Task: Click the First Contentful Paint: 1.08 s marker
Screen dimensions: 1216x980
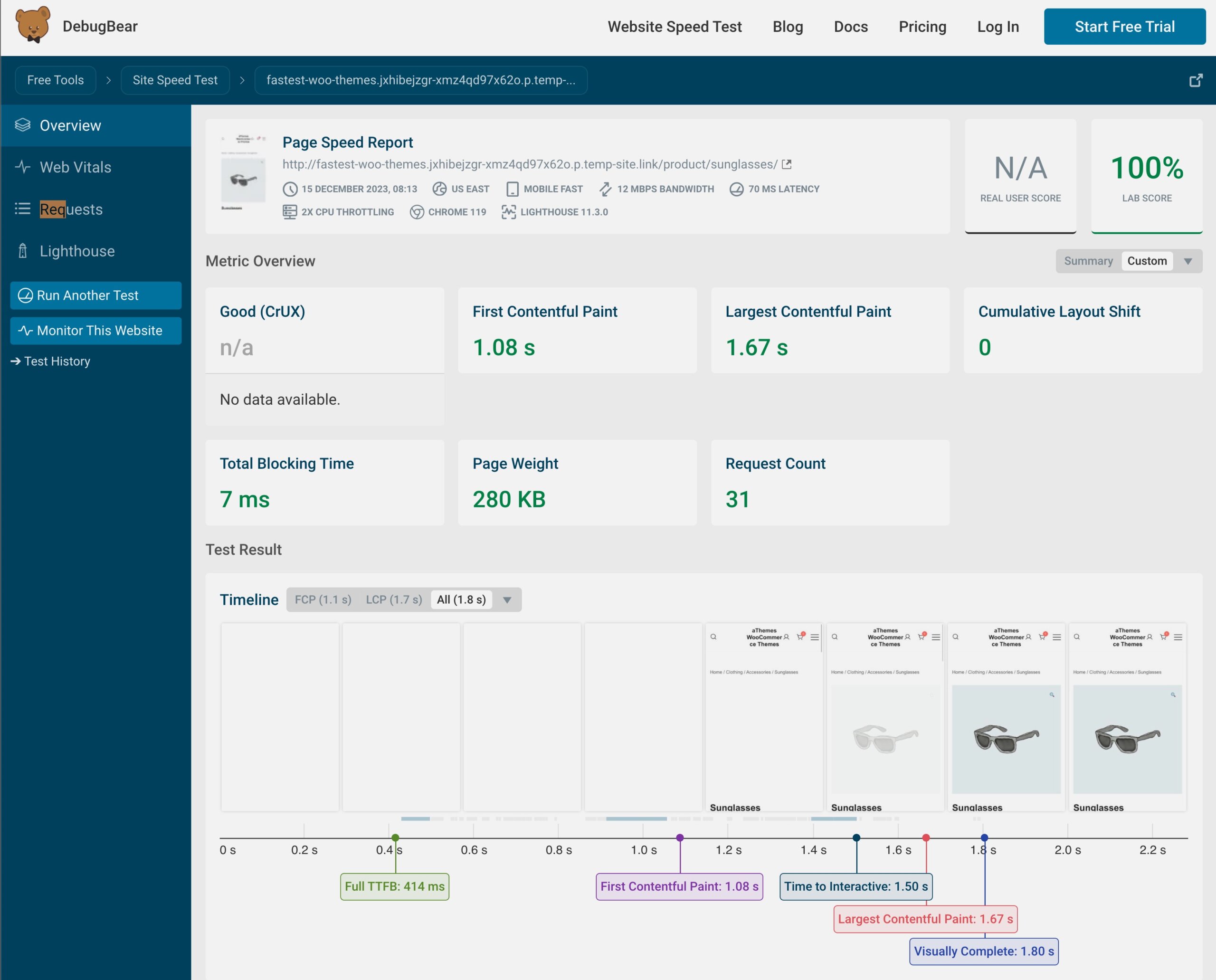Action: [679, 886]
